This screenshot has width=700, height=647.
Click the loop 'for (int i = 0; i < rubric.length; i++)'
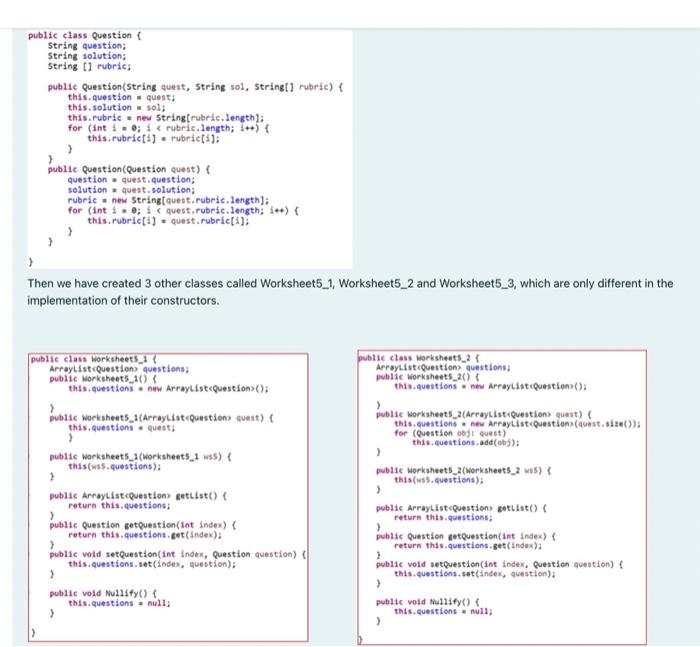pos(168,128)
